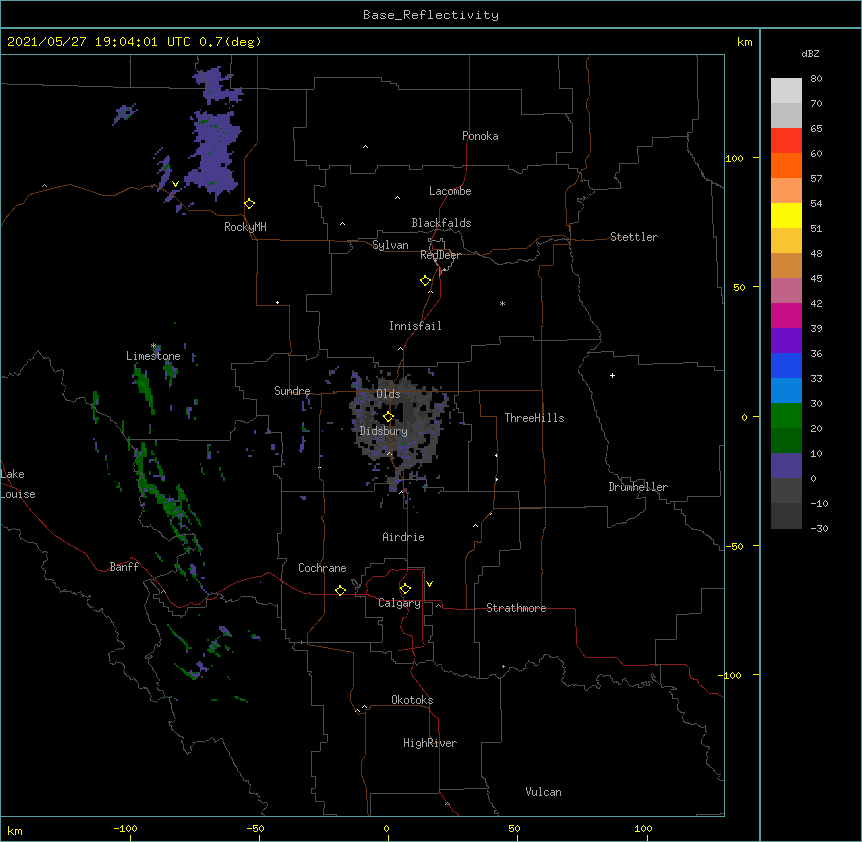Click the yellow diamond marker beside RockyMH

249,204
